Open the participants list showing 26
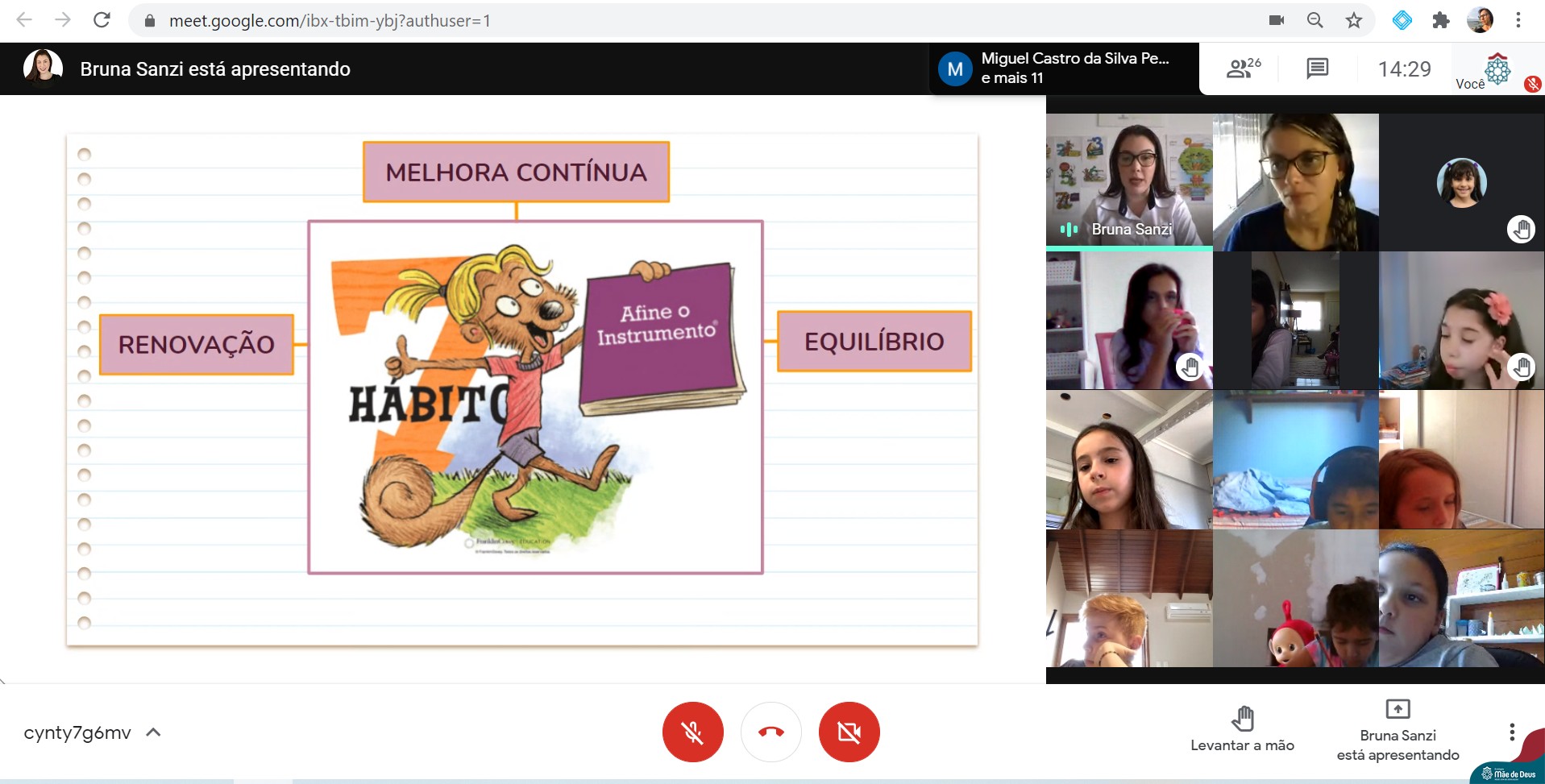 click(1243, 68)
